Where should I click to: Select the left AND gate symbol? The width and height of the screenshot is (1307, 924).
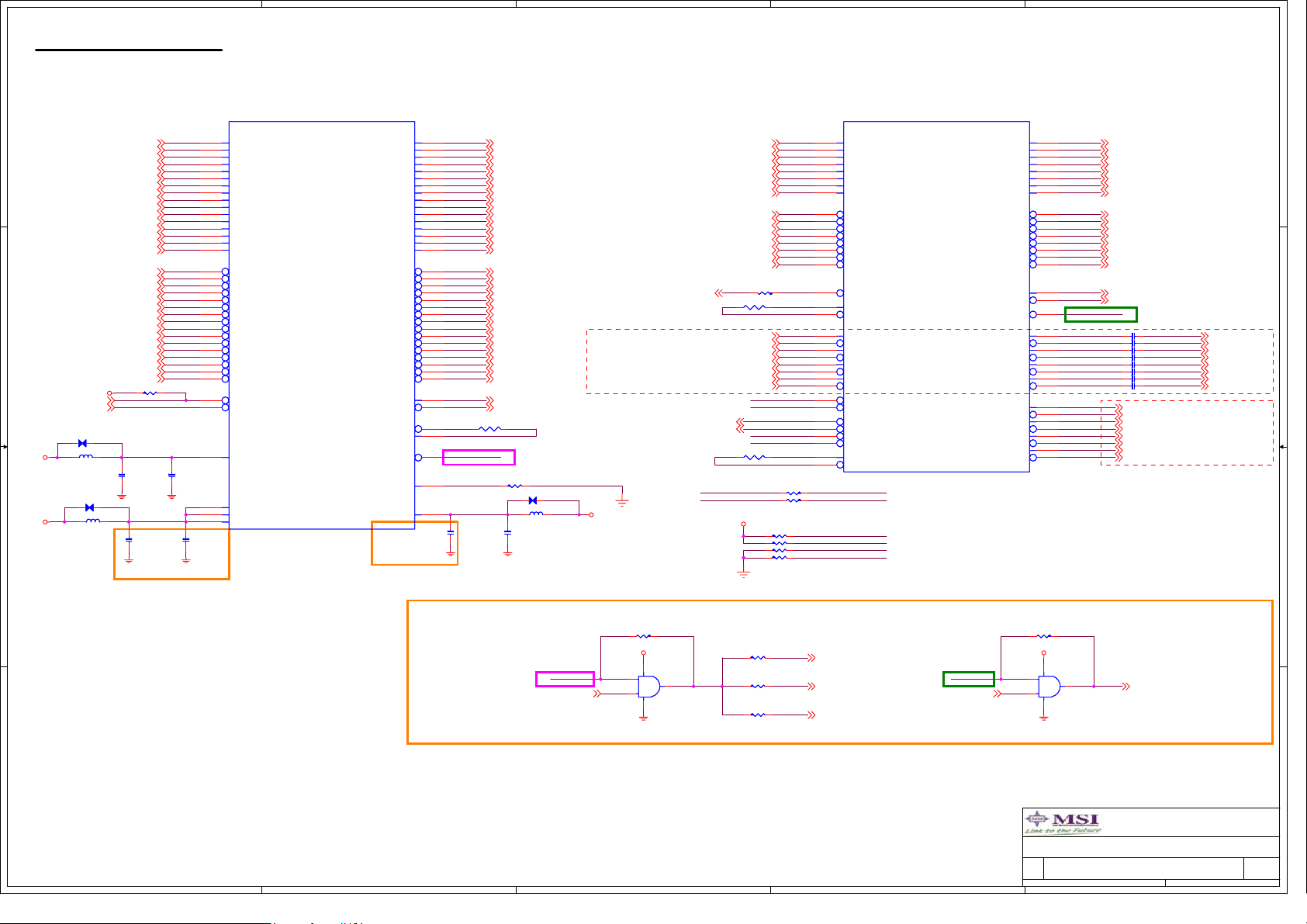coord(649,687)
